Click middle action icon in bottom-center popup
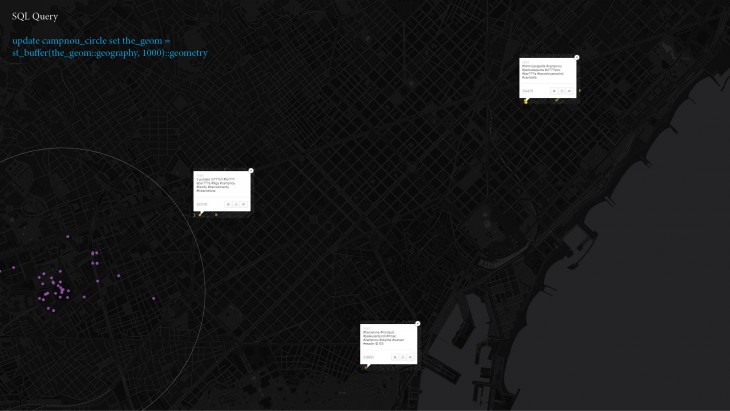This screenshot has width=730, height=411. (403, 357)
